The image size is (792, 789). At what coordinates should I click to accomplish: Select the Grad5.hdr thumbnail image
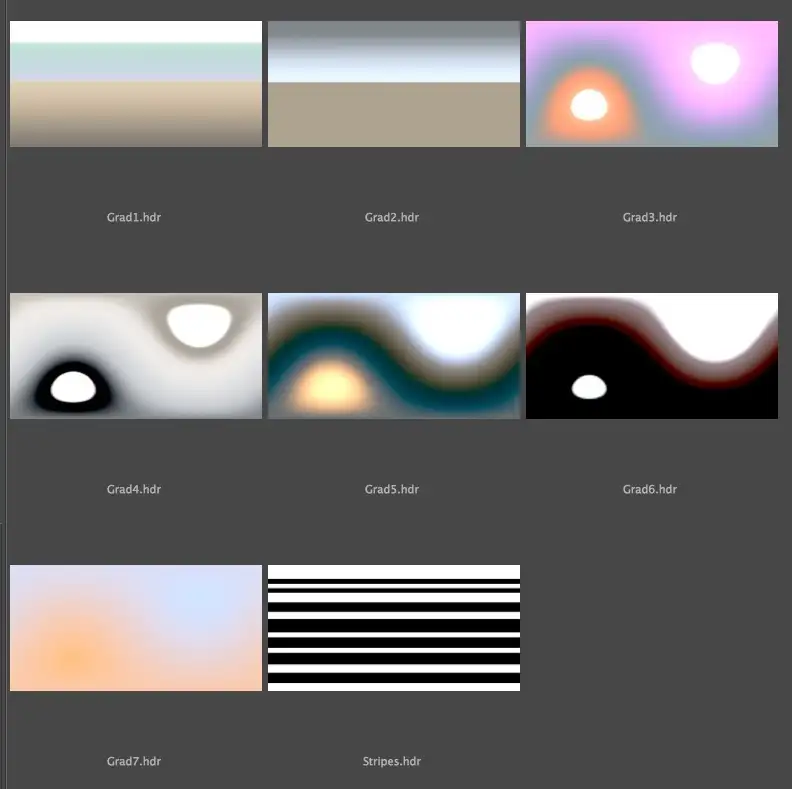coord(394,356)
